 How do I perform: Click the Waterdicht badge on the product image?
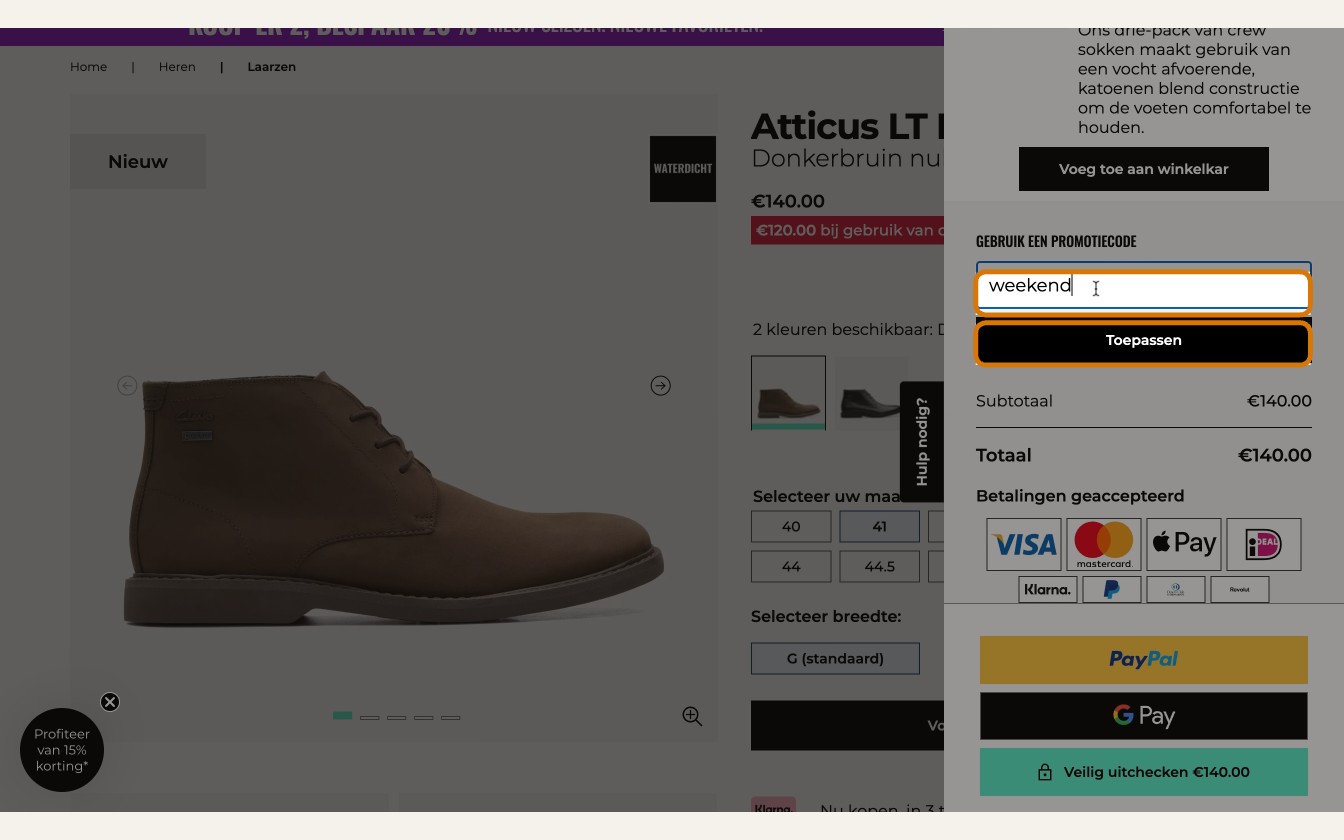(683, 169)
